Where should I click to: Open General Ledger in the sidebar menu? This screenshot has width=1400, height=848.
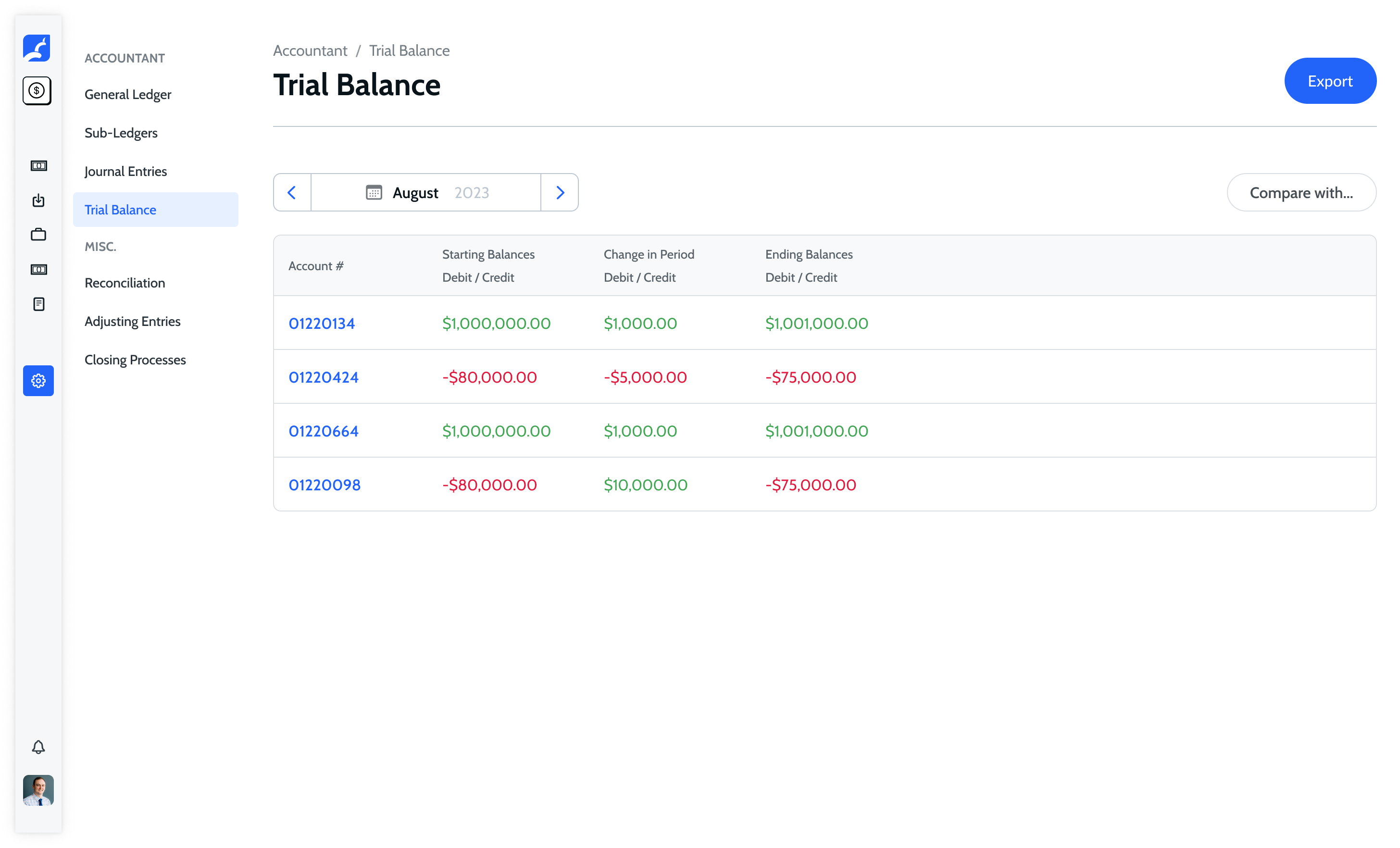(128, 94)
